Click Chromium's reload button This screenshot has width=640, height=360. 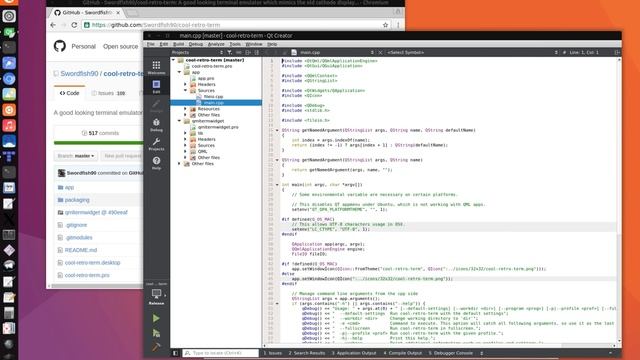74,25
